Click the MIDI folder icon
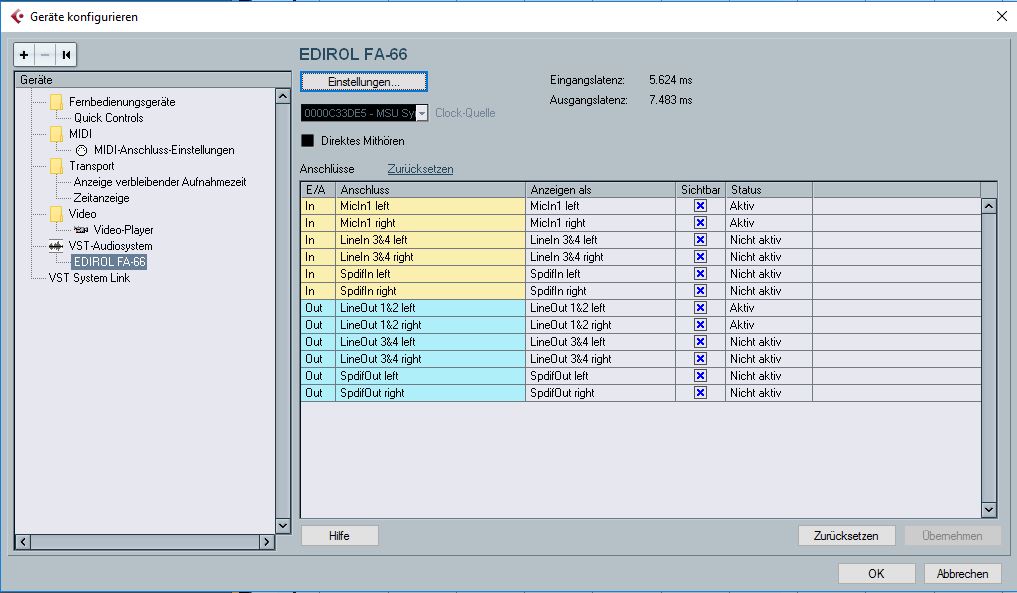 pos(56,134)
